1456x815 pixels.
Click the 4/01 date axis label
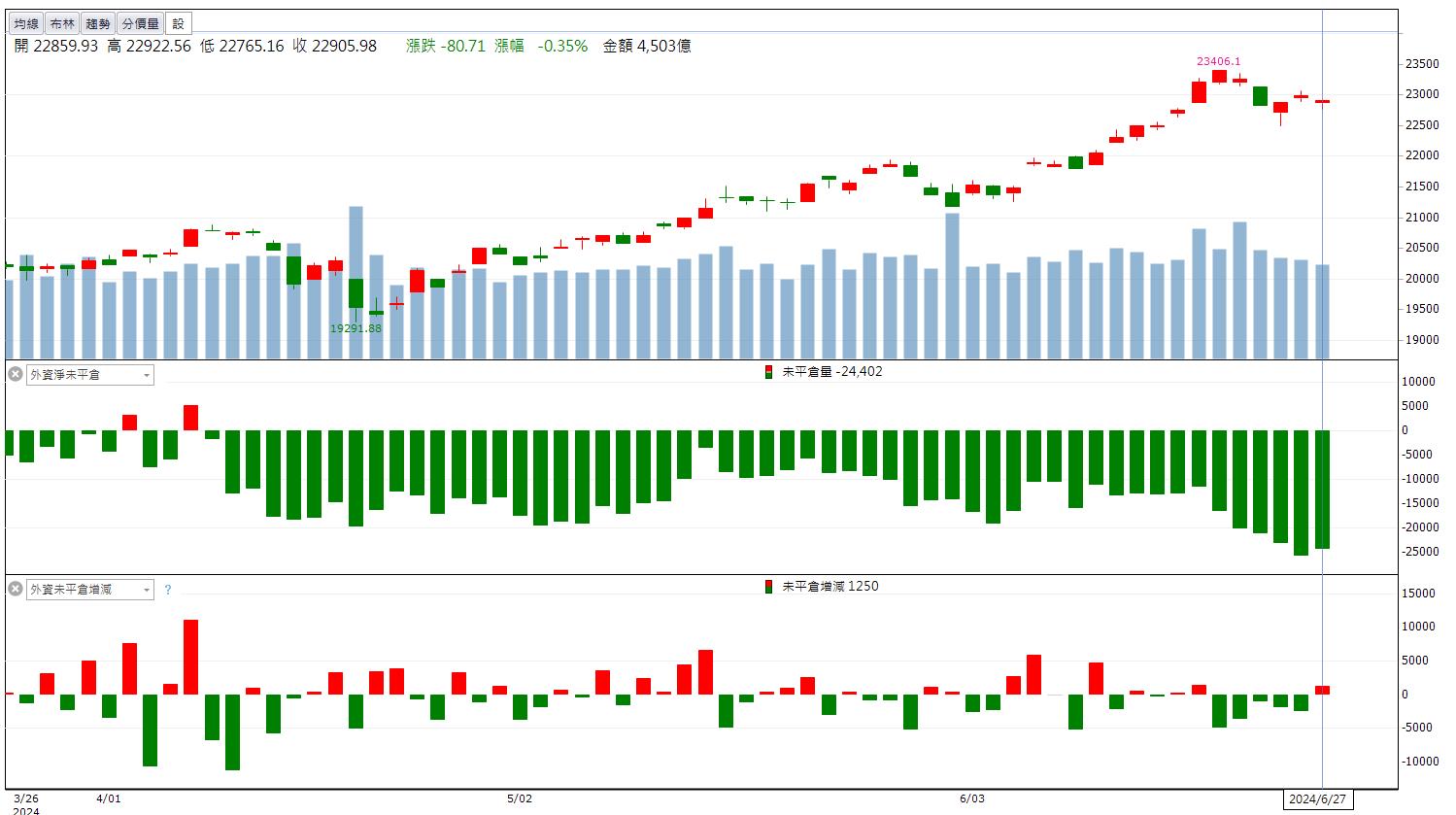click(x=109, y=798)
